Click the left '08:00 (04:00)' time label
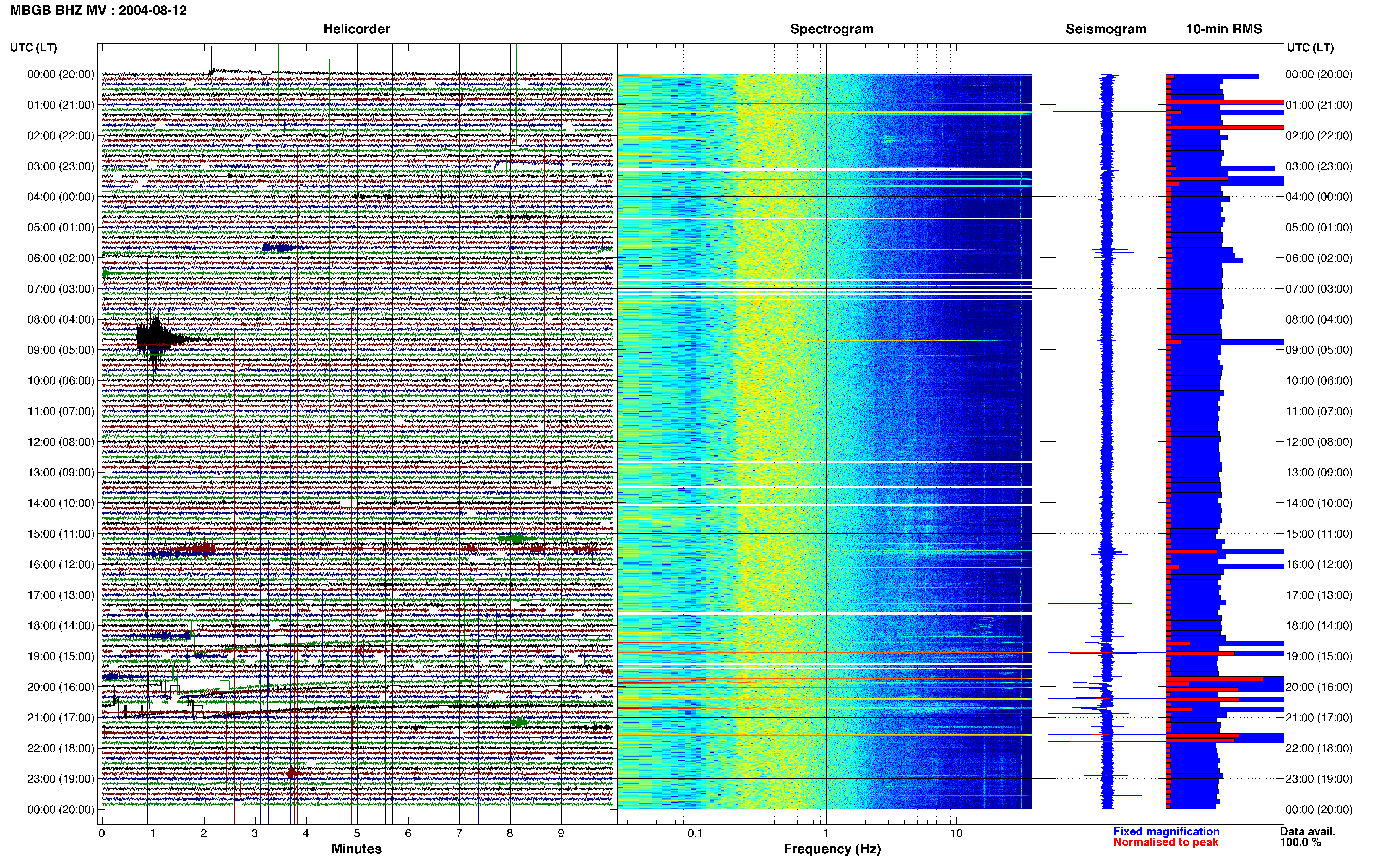 (x=61, y=319)
